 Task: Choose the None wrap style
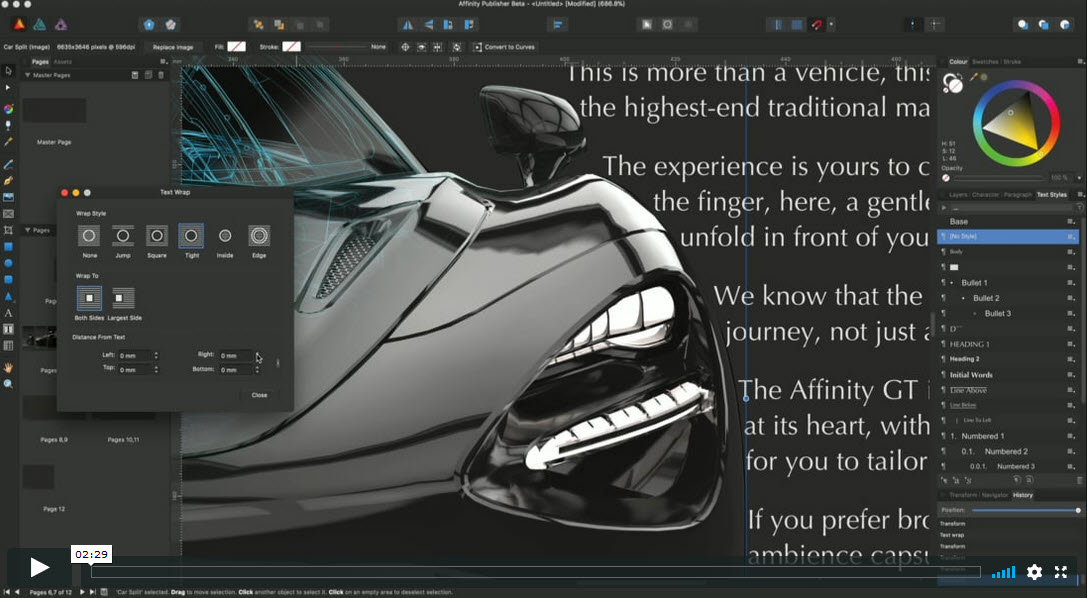tap(89, 236)
